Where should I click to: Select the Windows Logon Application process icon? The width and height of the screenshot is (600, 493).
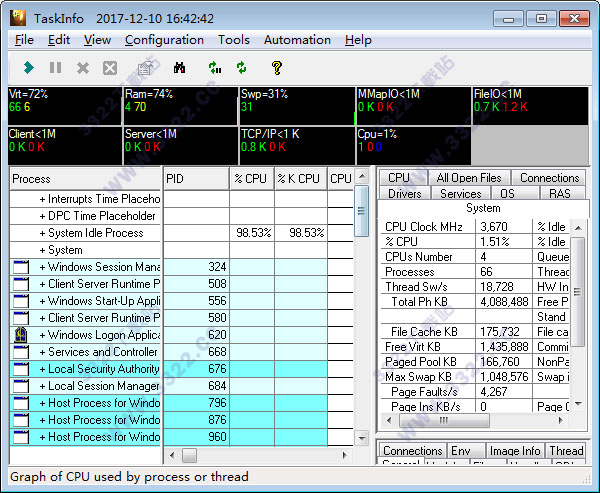(21, 335)
